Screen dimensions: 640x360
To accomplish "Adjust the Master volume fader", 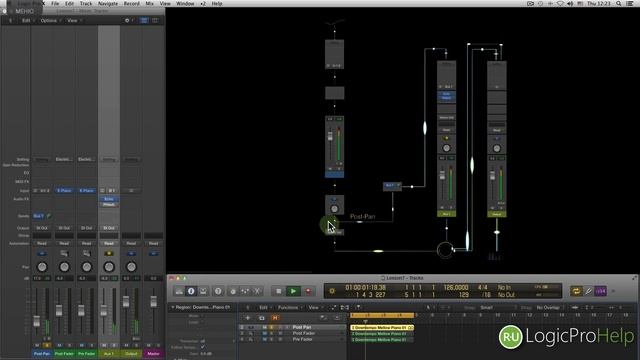I will point(153,301).
